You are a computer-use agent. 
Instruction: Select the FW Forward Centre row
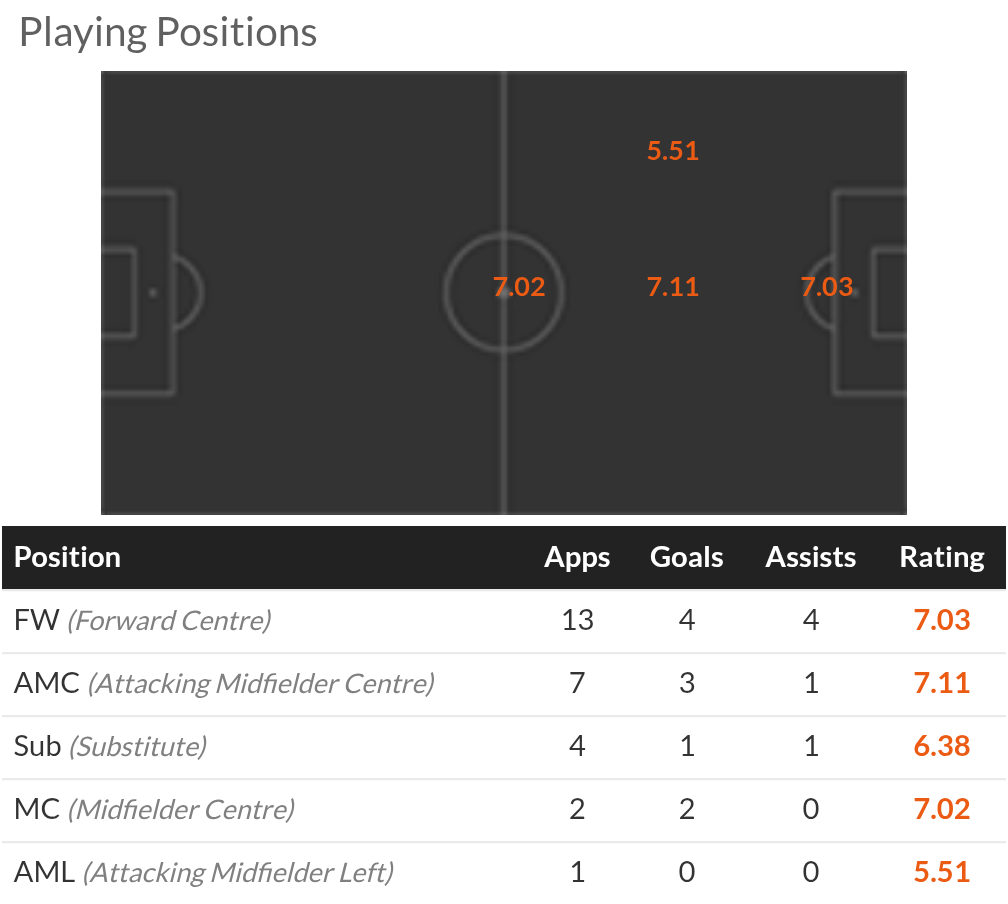pos(504,620)
